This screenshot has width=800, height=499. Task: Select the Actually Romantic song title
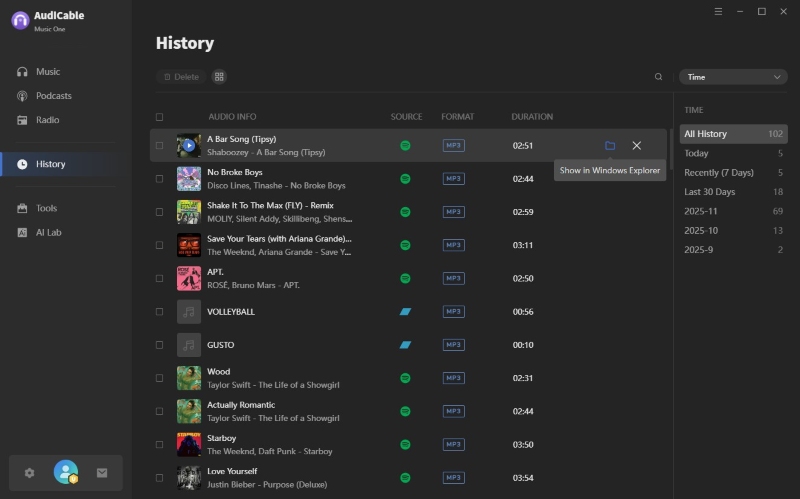pyautogui.click(x=241, y=405)
